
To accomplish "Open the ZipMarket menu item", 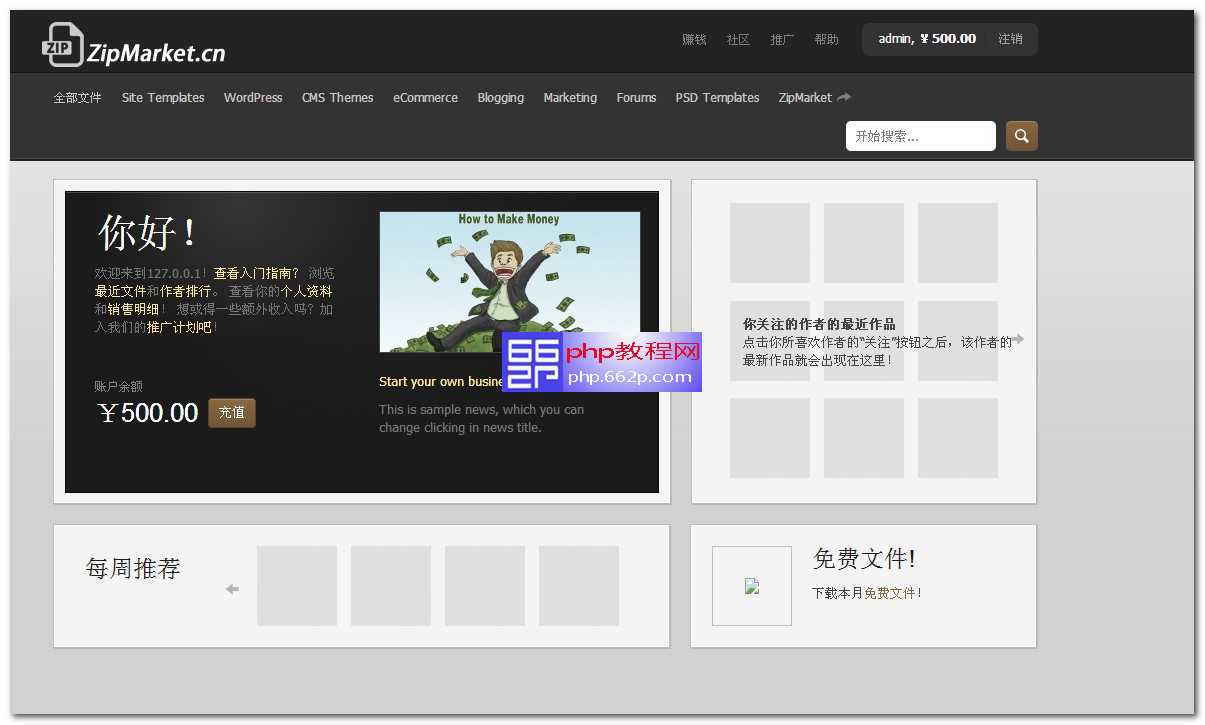I will pos(814,98).
